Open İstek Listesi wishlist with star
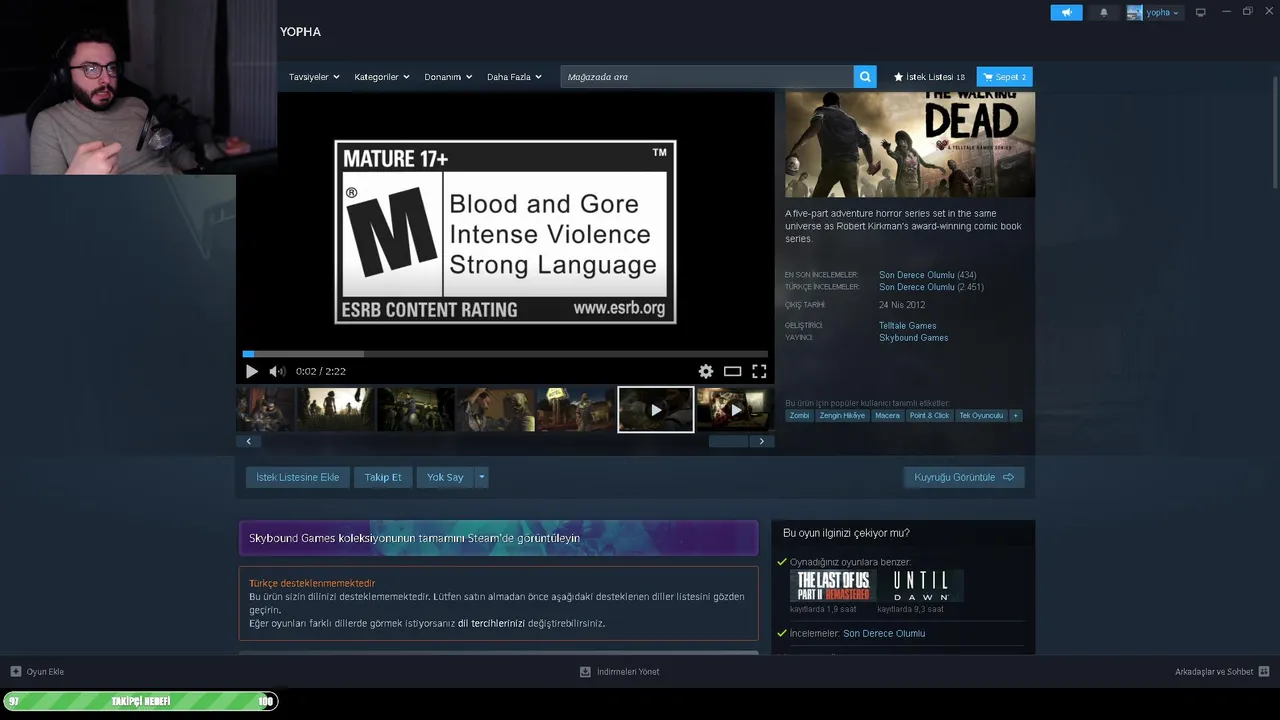Image resolution: width=1280 pixels, height=720 pixels. click(x=929, y=77)
